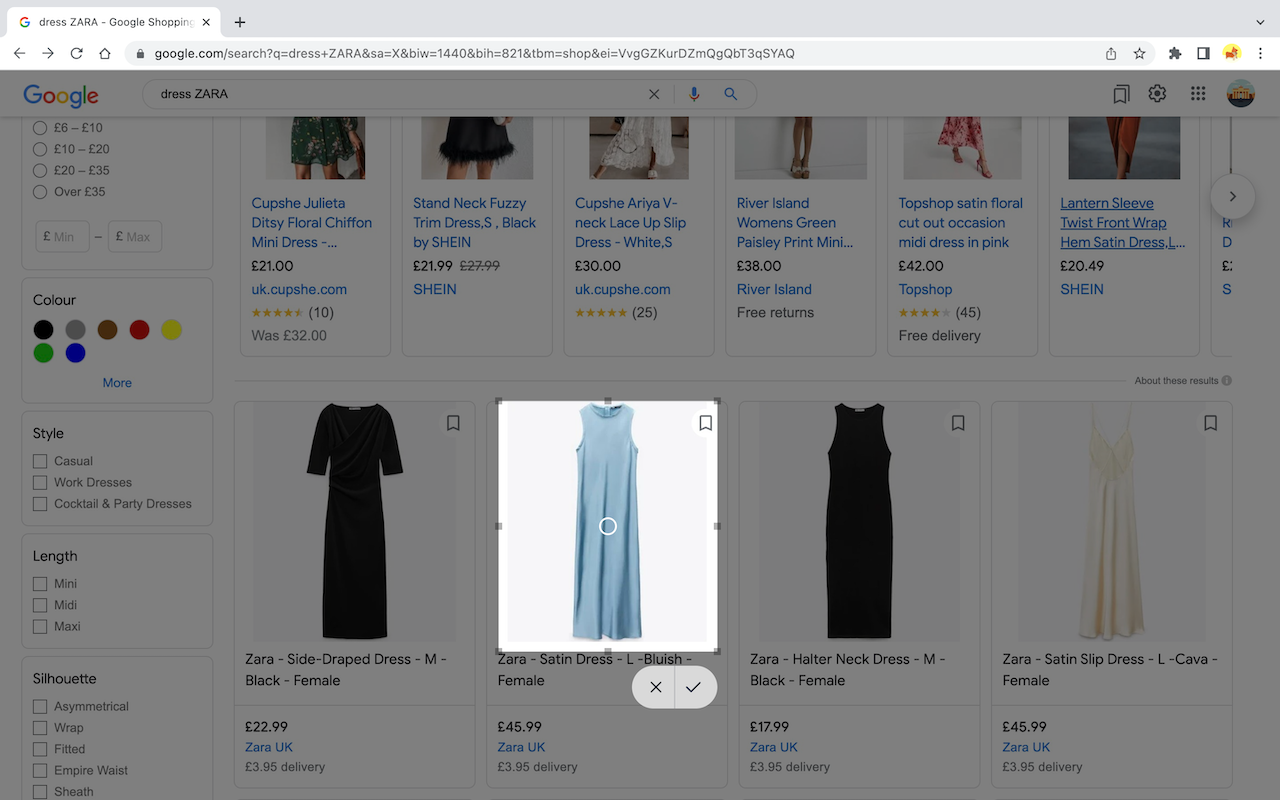Tick the Work Dresses style checkbox
The width and height of the screenshot is (1280, 800).
tap(40, 483)
